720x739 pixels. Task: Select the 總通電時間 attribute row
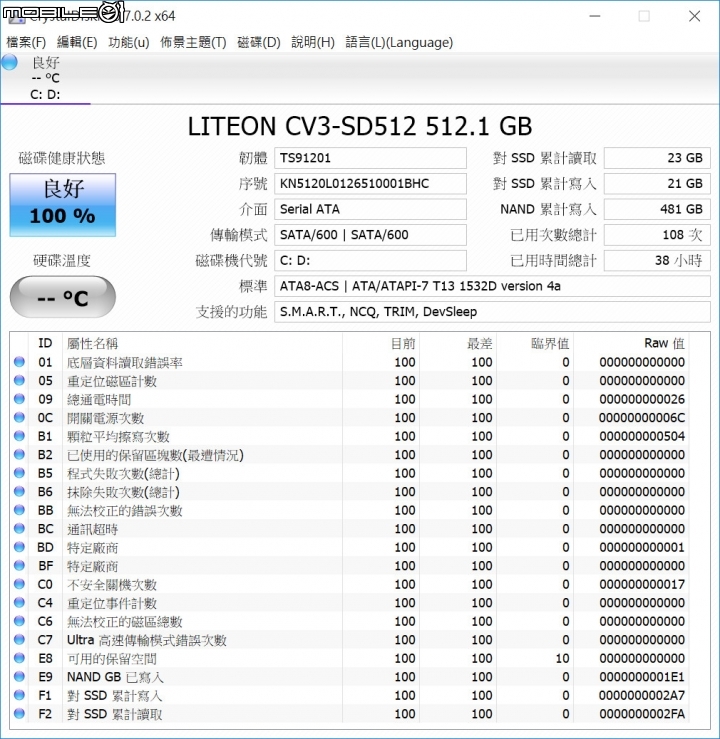(349, 399)
